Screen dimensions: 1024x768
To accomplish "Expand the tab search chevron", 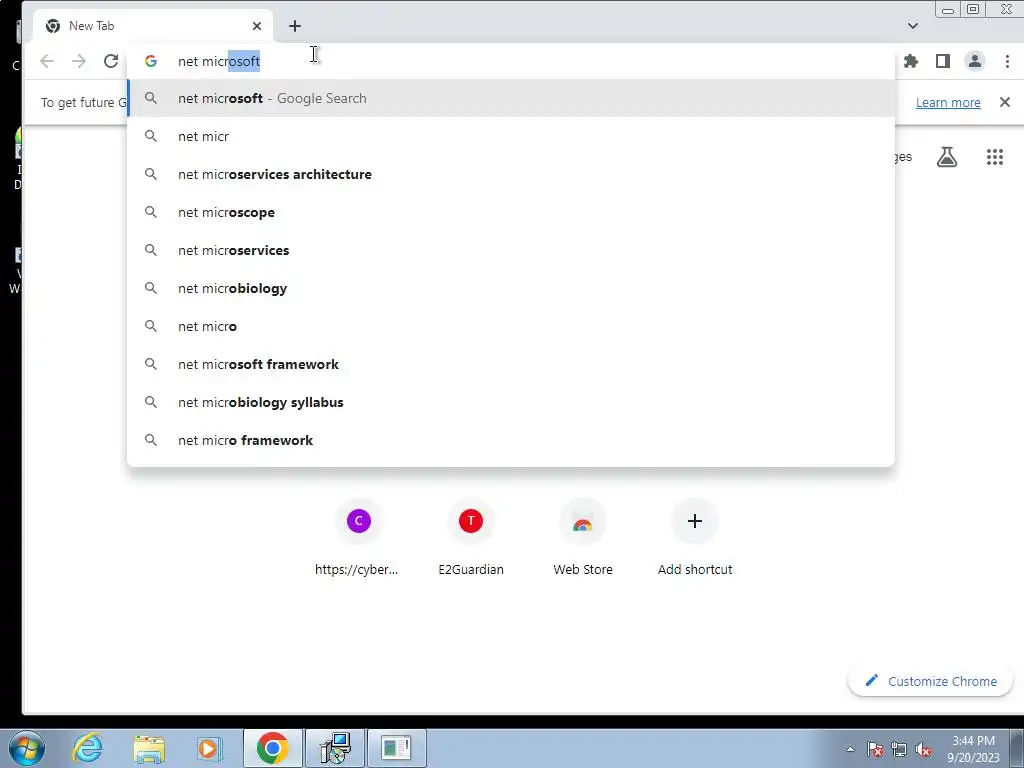I will coord(913,26).
